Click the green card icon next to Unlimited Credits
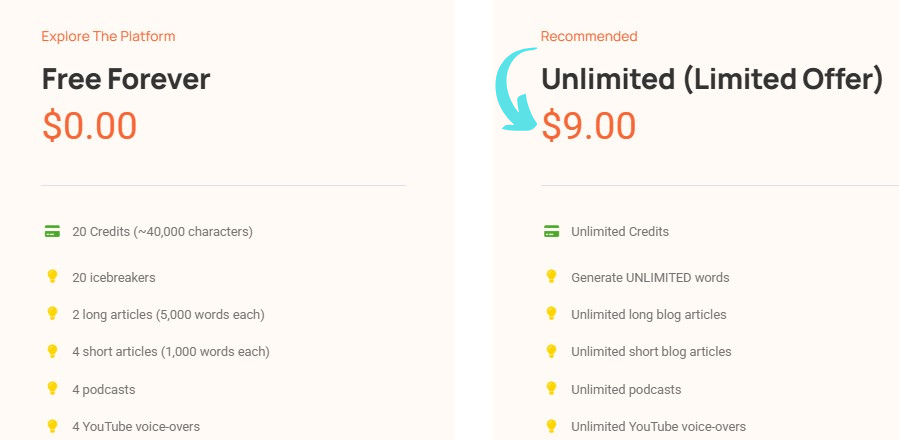 (x=551, y=232)
